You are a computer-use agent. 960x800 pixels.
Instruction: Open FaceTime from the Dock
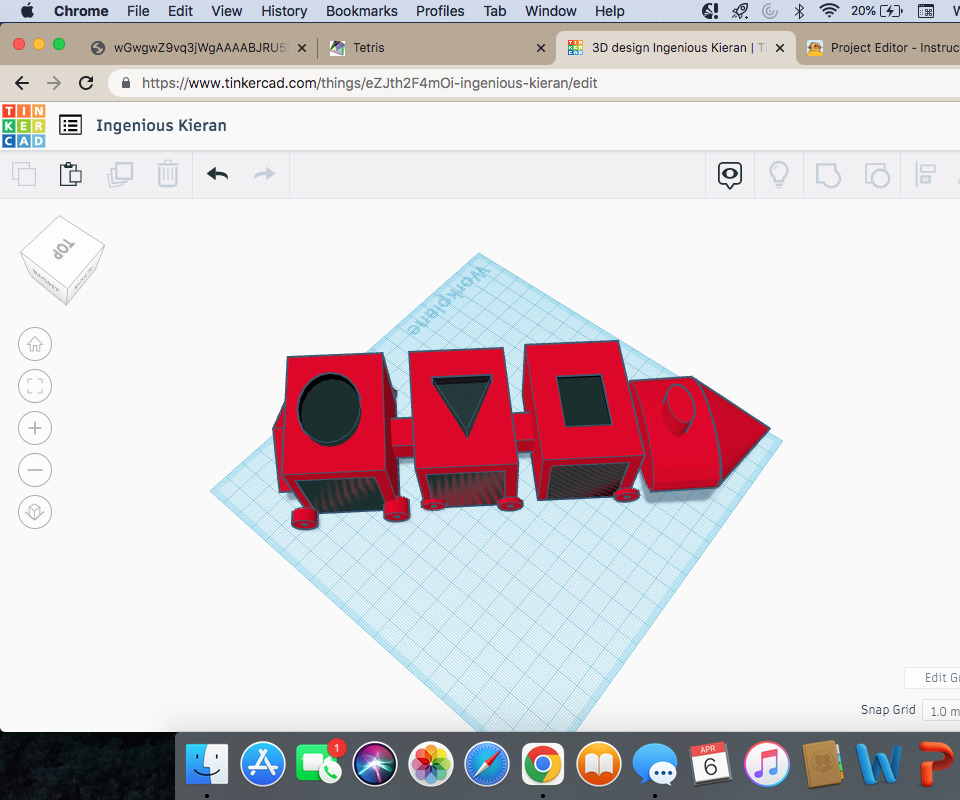click(x=318, y=764)
